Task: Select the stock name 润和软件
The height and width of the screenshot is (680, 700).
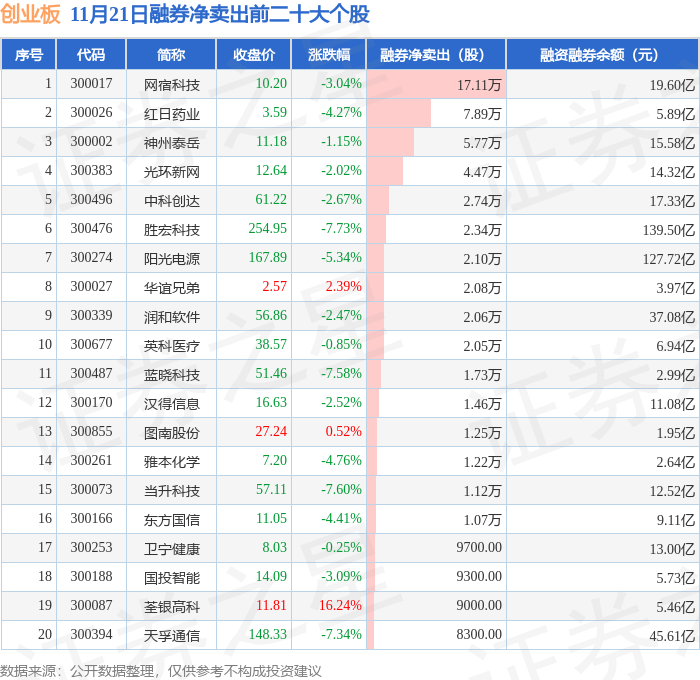Action: point(171,317)
